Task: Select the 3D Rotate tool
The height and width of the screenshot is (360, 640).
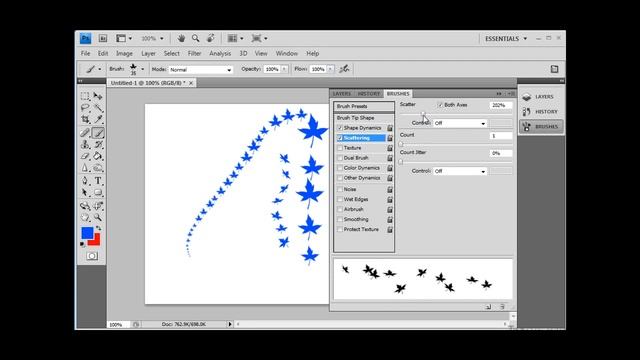Action: click(x=85, y=206)
